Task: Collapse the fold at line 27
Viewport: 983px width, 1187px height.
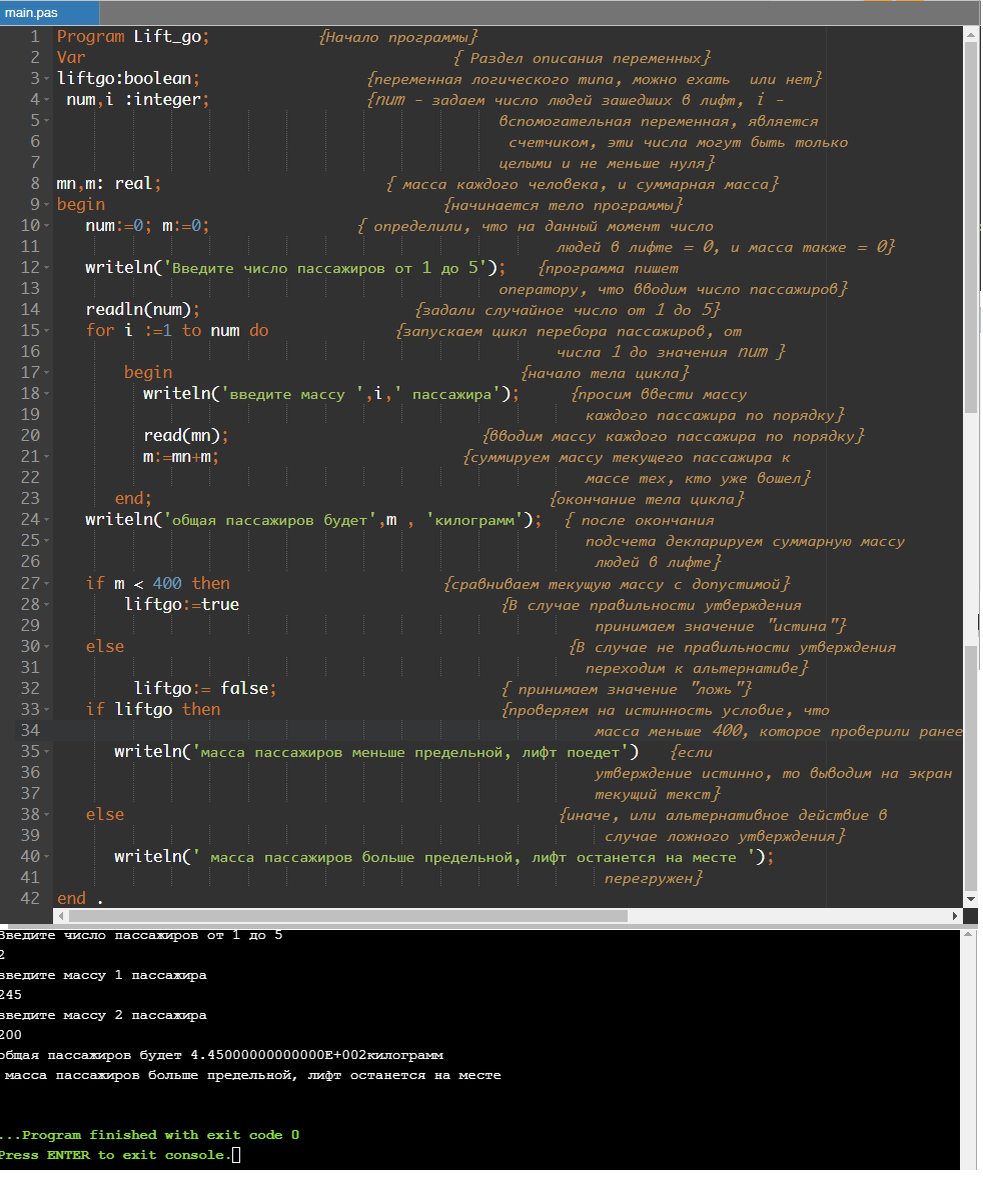Action: pyautogui.click(x=47, y=584)
